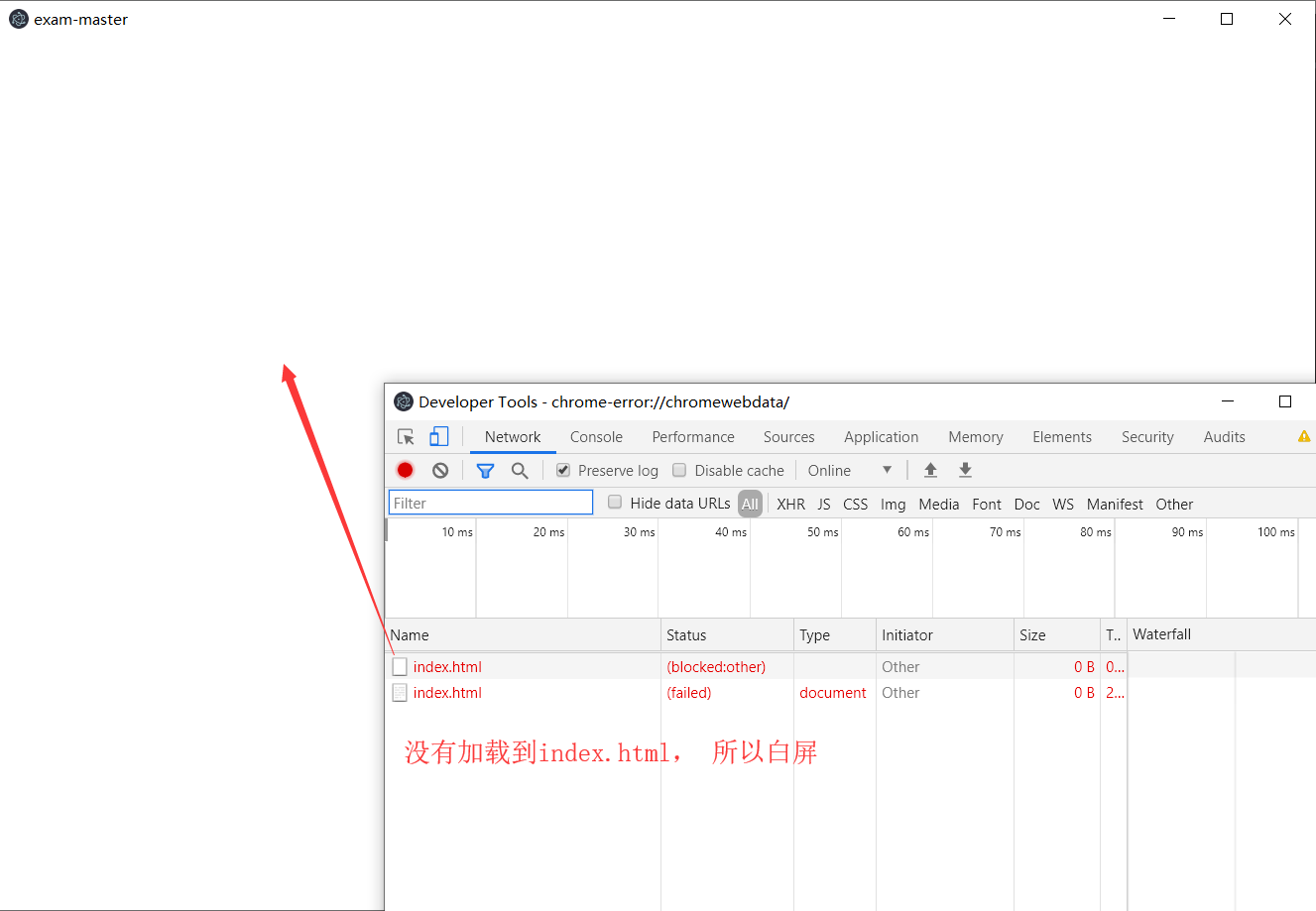This screenshot has height=911, width=1316.
Task: Show only JS requests
Action: click(x=824, y=504)
